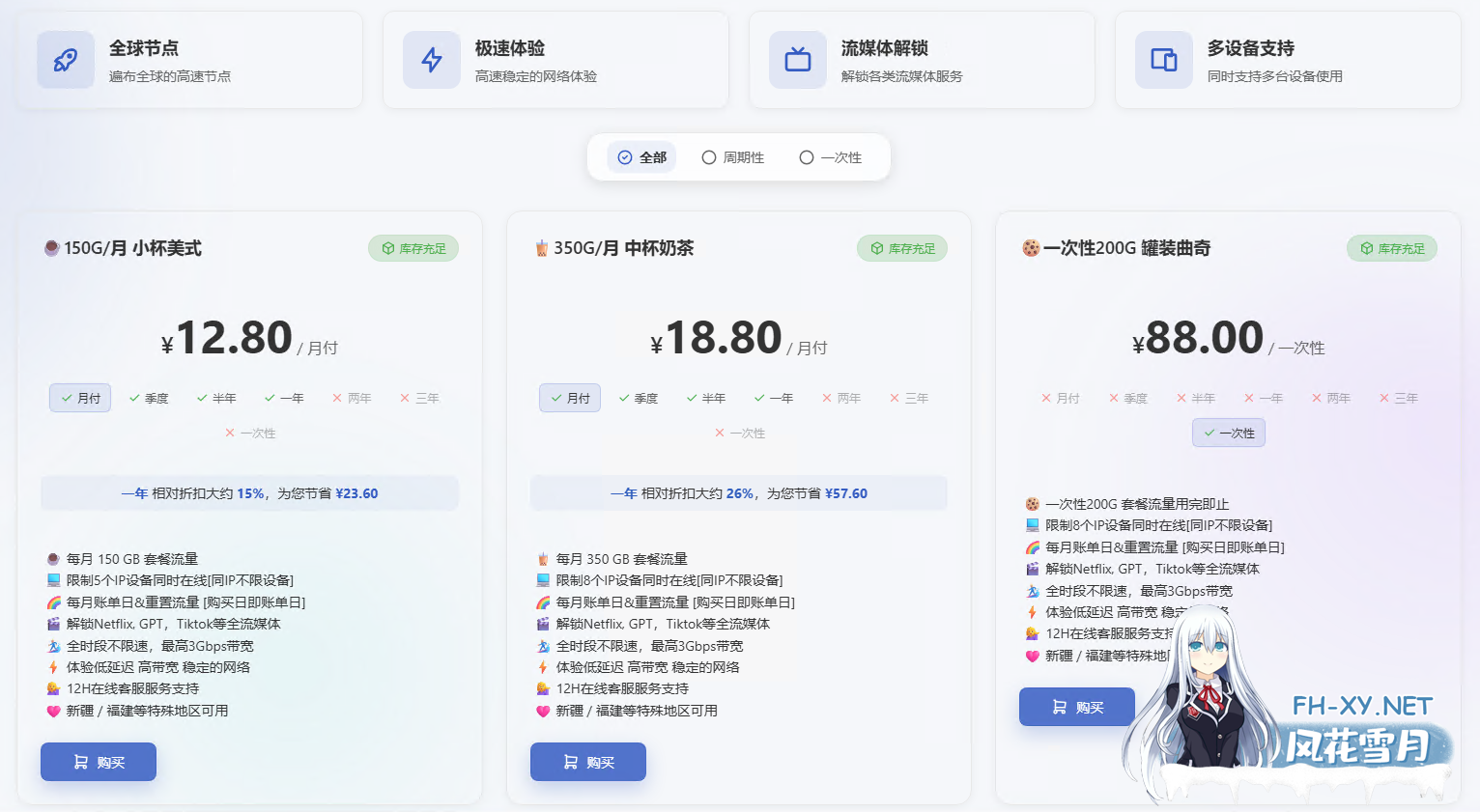Select the 全部 filter option

(x=642, y=157)
